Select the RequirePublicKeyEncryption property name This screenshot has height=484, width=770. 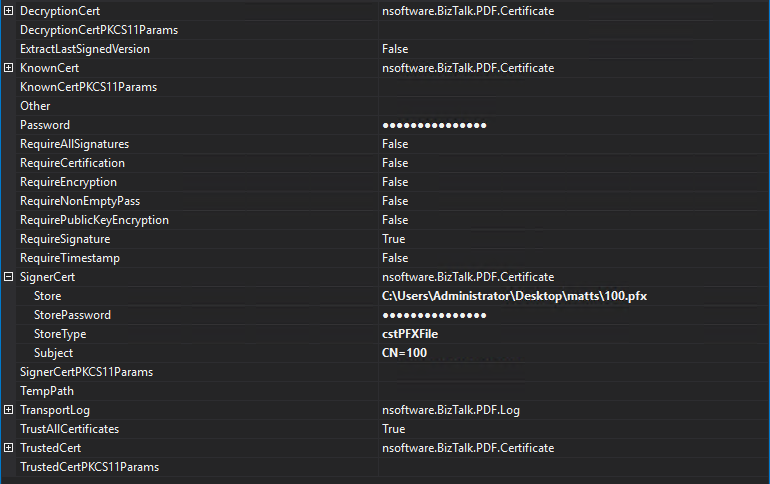coord(94,220)
